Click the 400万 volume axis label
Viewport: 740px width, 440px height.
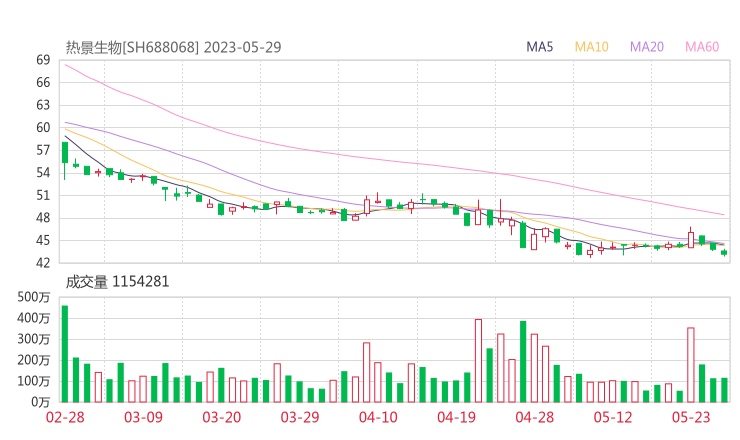point(34,318)
